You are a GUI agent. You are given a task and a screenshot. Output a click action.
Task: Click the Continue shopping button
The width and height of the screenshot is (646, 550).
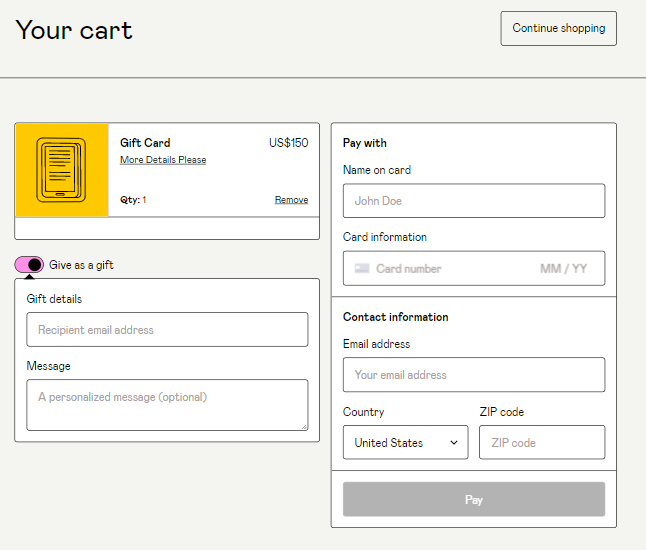(x=558, y=28)
